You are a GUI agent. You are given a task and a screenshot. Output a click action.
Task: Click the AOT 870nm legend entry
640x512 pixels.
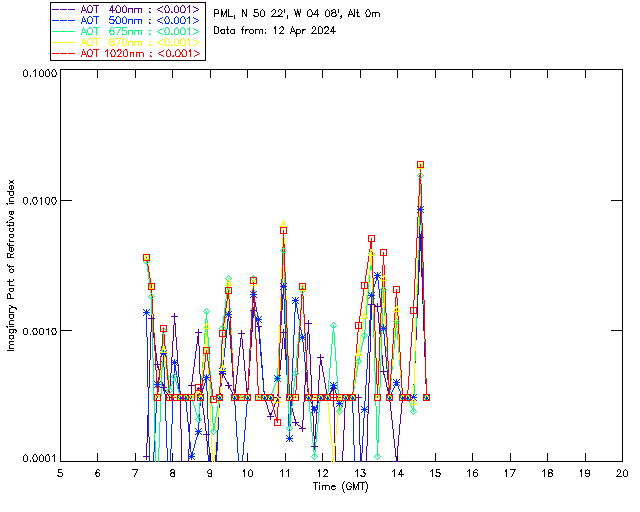(127, 42)
